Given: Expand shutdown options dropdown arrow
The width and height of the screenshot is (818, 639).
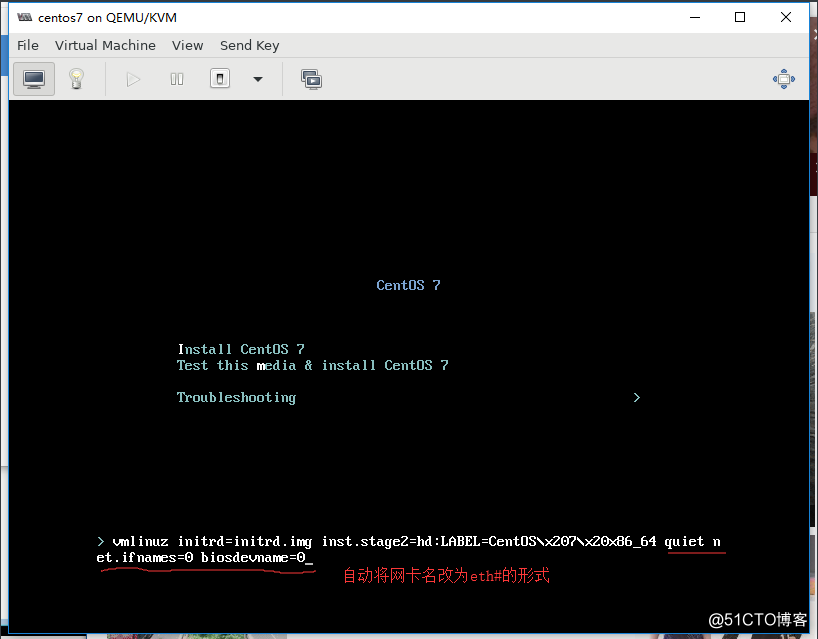Looking at the screenshot, I should pyautogui.click(x=258, y=79).
